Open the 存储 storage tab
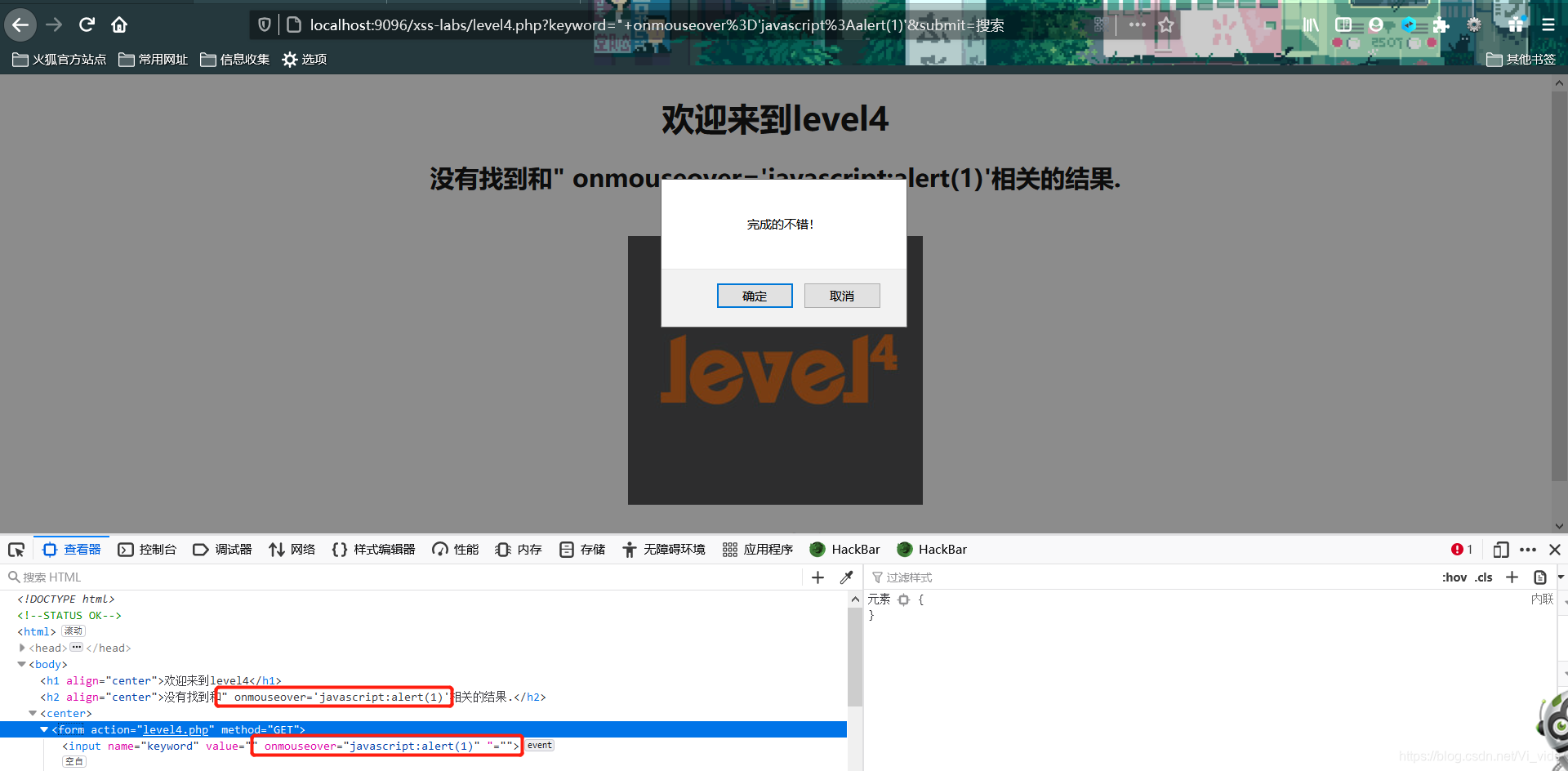1568x771 pixels. 582,550
